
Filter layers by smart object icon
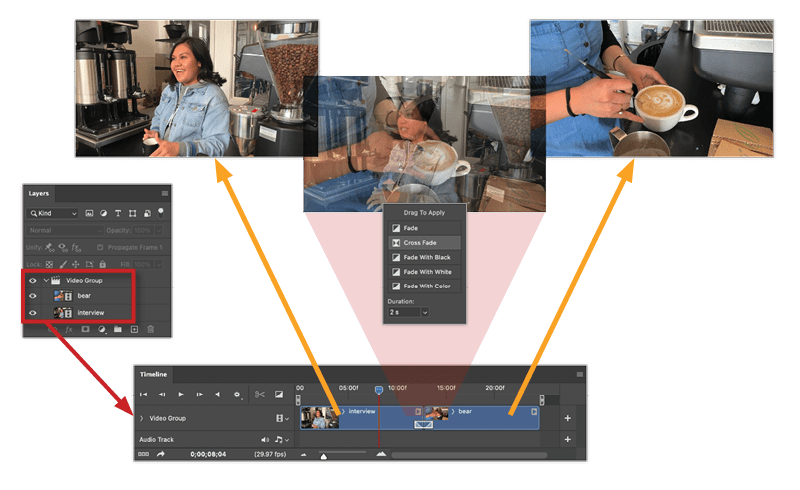click(147, 213)
